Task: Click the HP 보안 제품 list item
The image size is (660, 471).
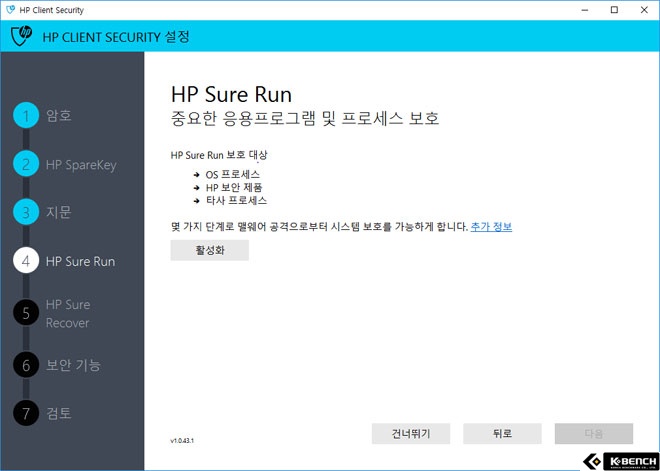Action: [x=234, y=187]
